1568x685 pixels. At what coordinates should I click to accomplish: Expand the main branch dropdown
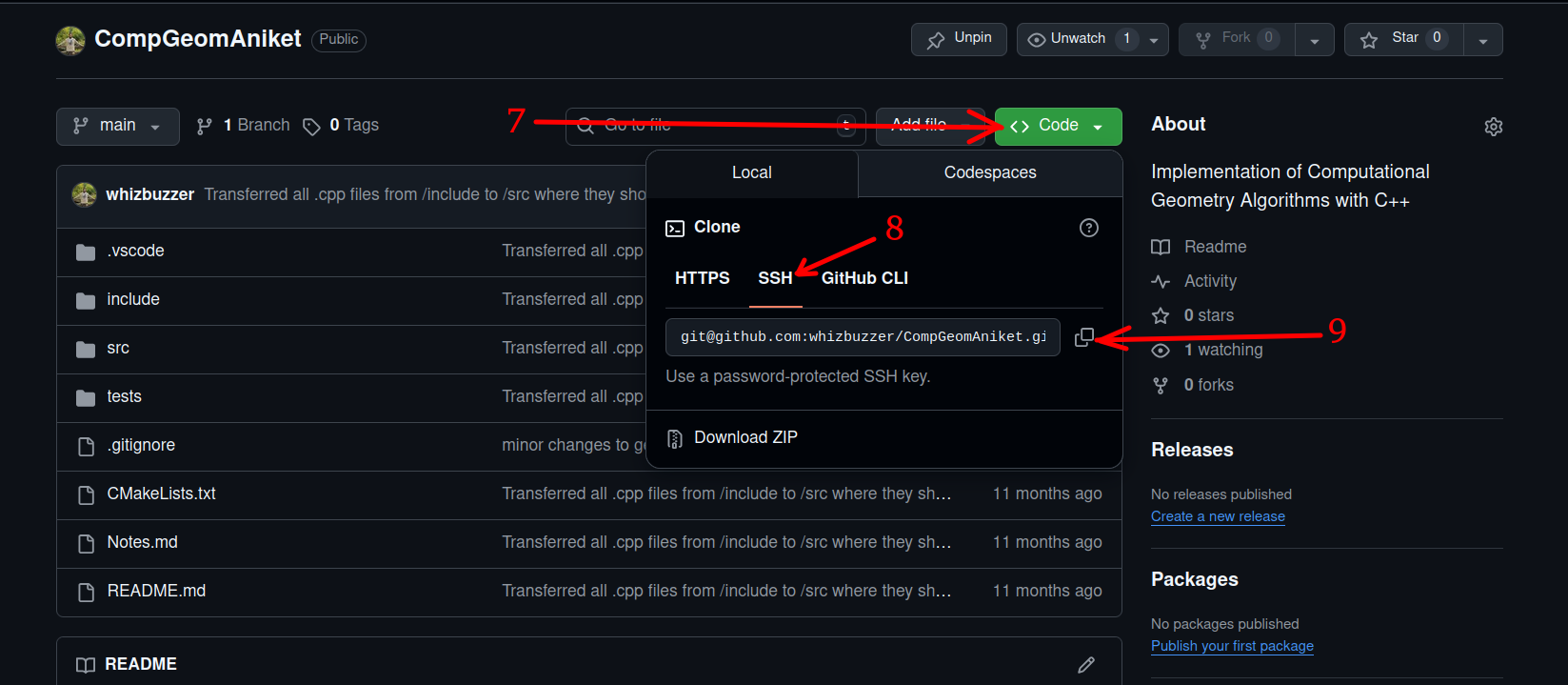point(118,126)
